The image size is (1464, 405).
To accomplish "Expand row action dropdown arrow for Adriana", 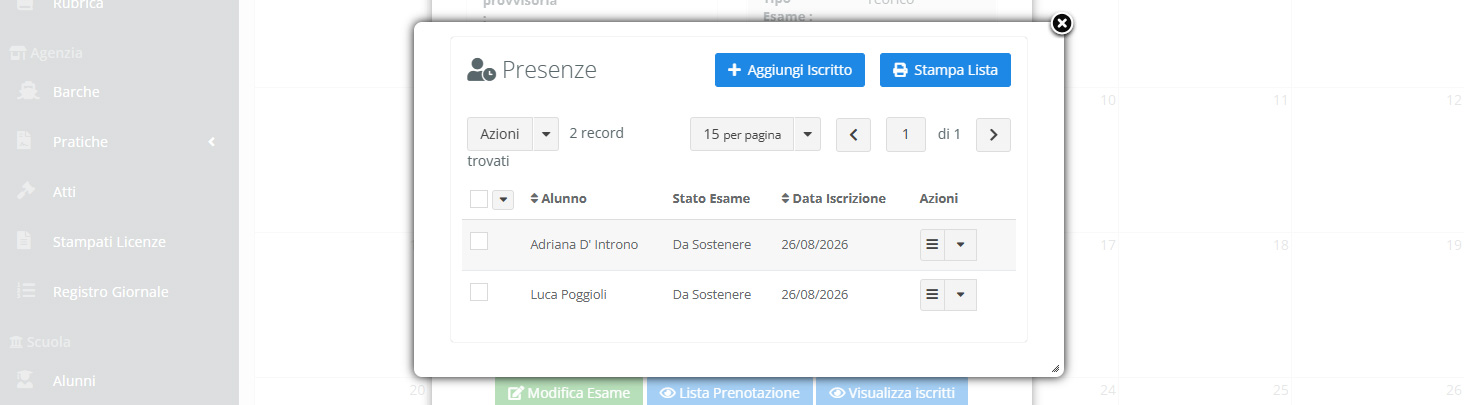I will pyautogui.click(x=961, y=245).
